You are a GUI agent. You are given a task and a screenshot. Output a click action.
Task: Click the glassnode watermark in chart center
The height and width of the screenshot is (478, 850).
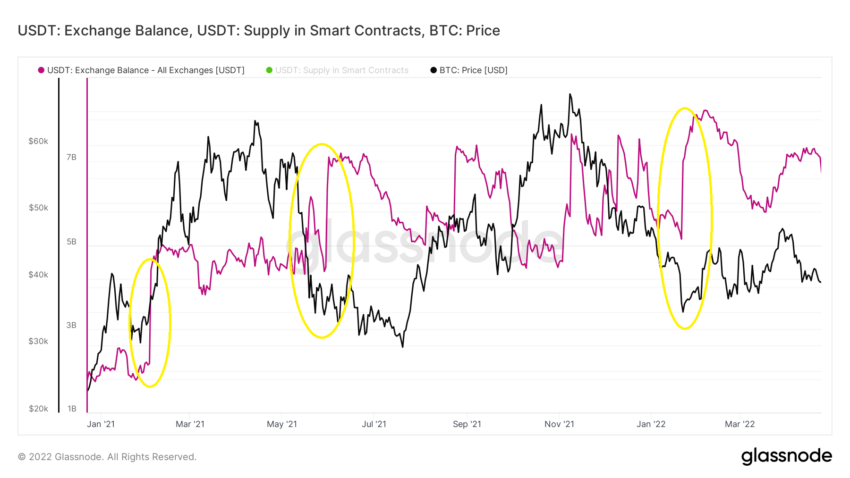[424, 242]
